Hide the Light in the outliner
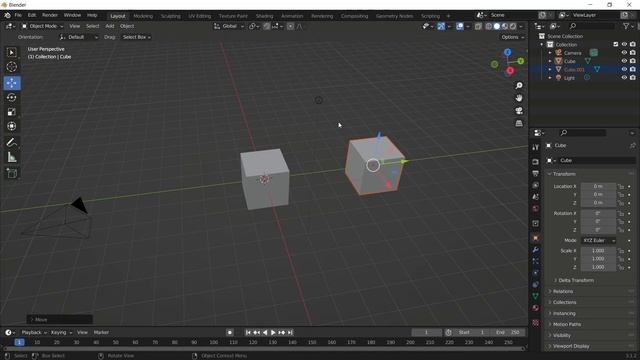This screenshot has height=360, width=640. coord(624,78)
